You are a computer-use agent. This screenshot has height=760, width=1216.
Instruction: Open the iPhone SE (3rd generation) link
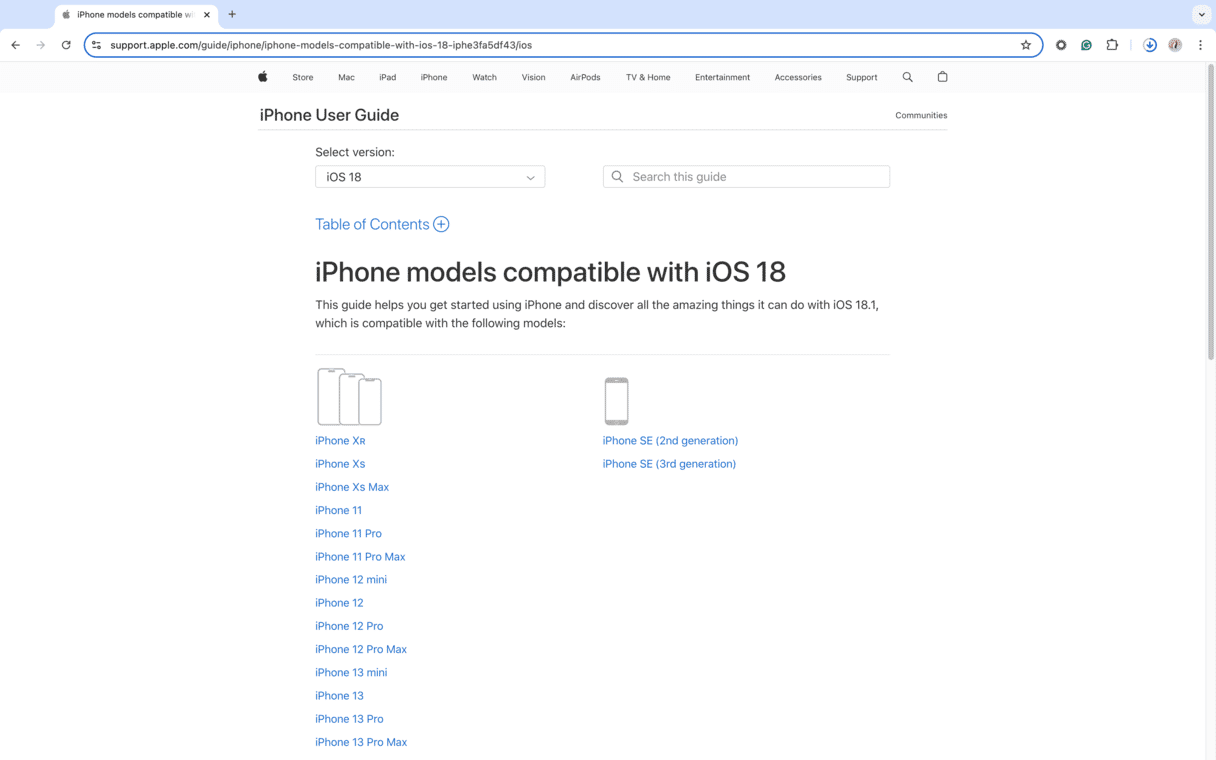click(669, 464)
